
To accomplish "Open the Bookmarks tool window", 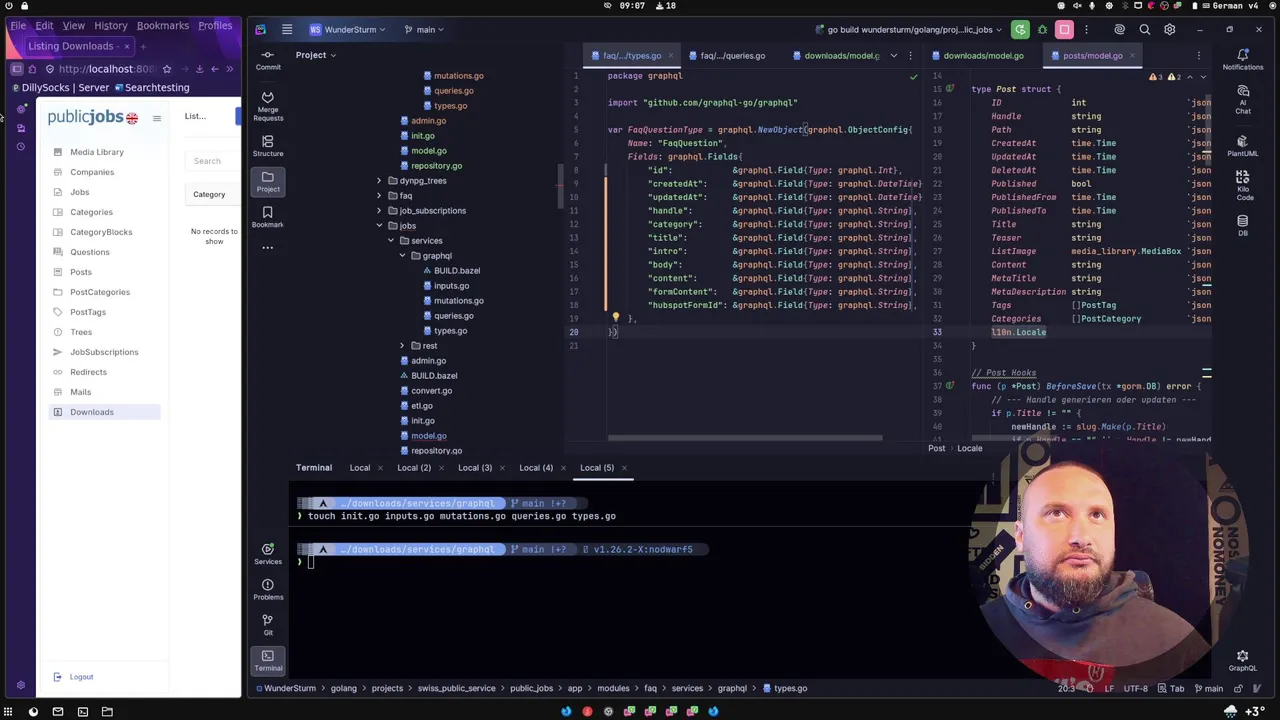I will point(267,217).
